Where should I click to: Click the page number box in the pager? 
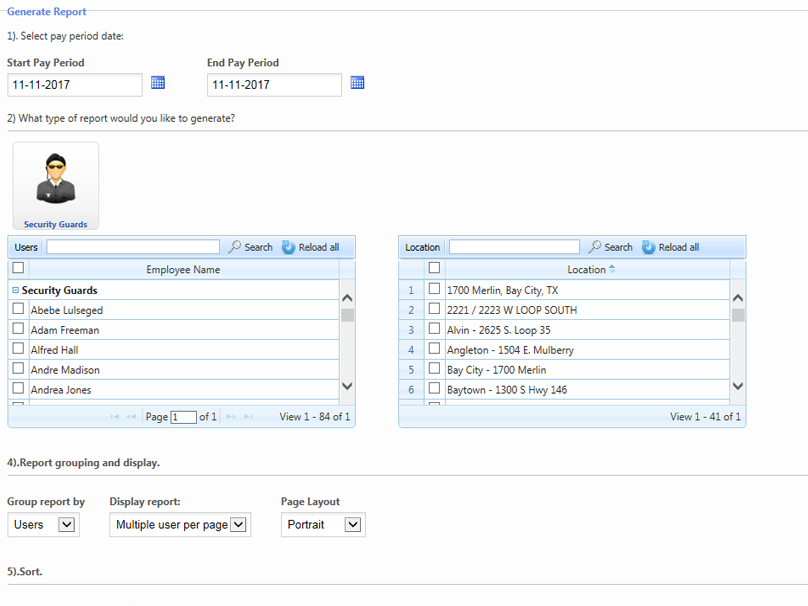click(x=183, y=417)
